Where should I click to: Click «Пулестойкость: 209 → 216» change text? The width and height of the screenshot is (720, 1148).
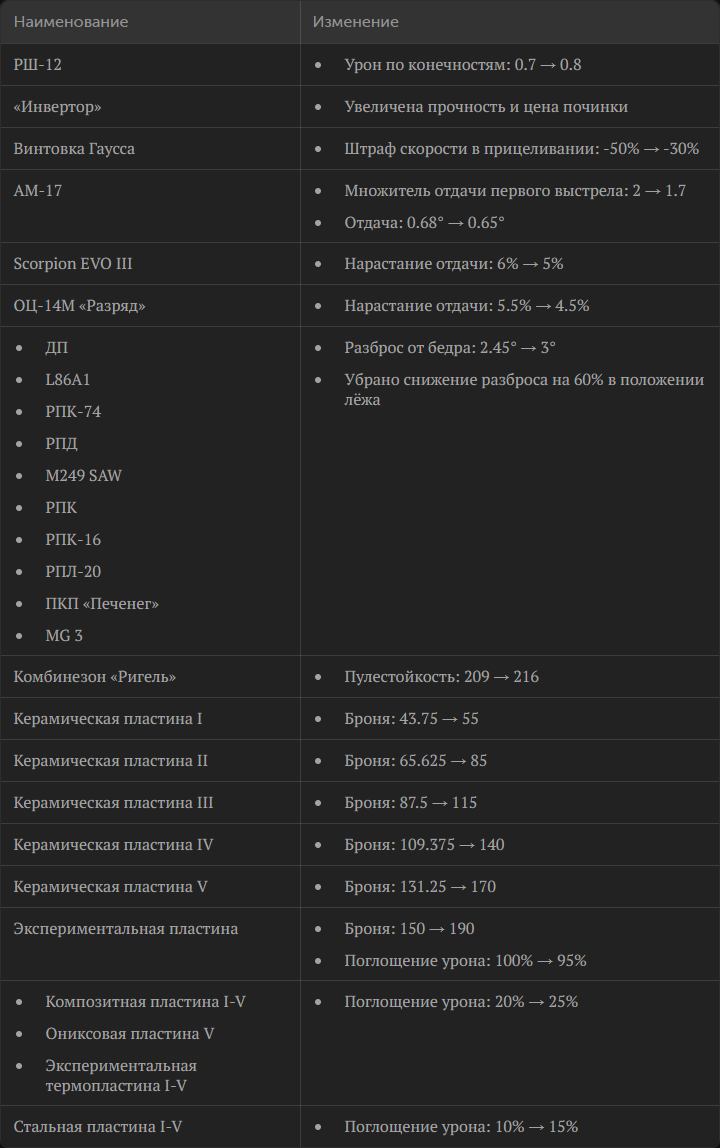point(442,676)
